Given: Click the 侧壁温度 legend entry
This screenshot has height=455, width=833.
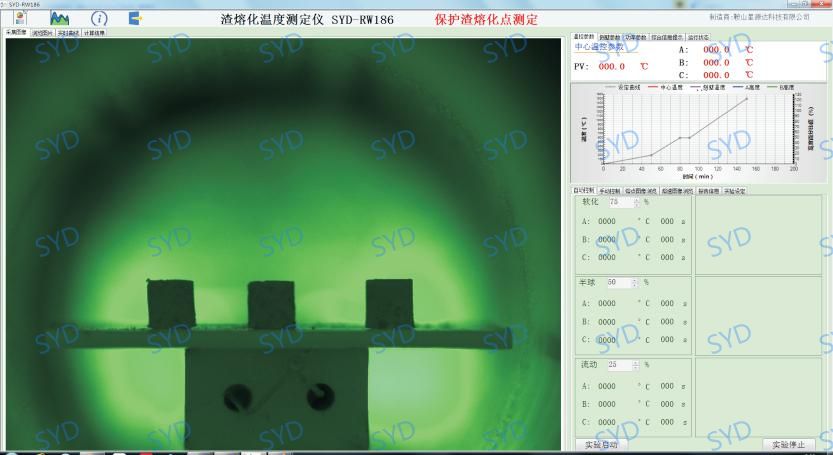Looking at the screenshot, I should [x=707, y=87].
